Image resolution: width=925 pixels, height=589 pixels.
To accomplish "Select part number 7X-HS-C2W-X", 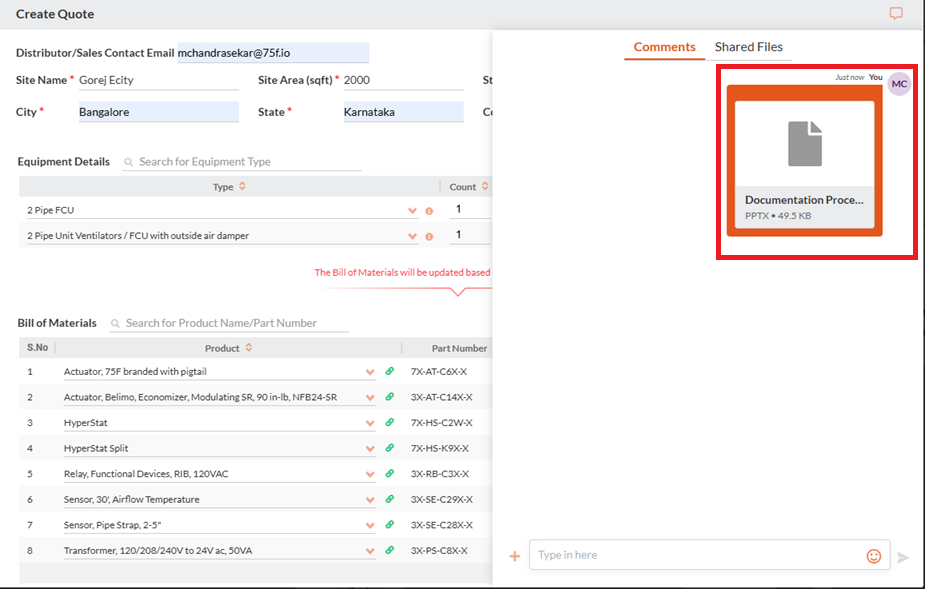I will [441, 423].
